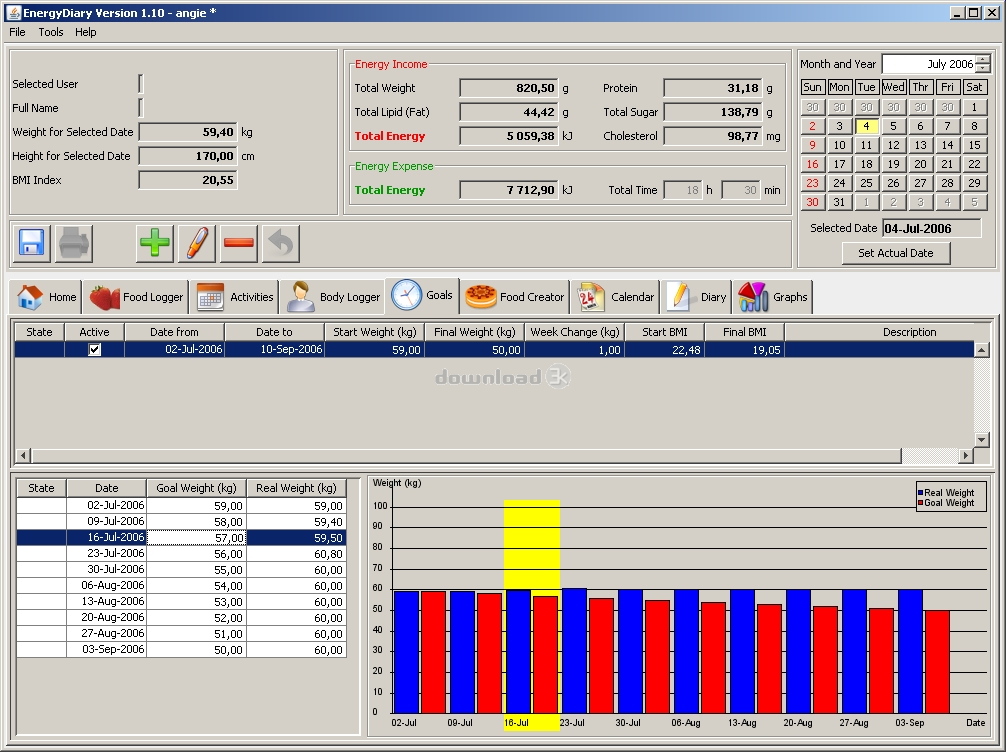The height and width of the screenshot is (752, 1006).
Task: Click the printer icon
Action: tap(74, 242)
